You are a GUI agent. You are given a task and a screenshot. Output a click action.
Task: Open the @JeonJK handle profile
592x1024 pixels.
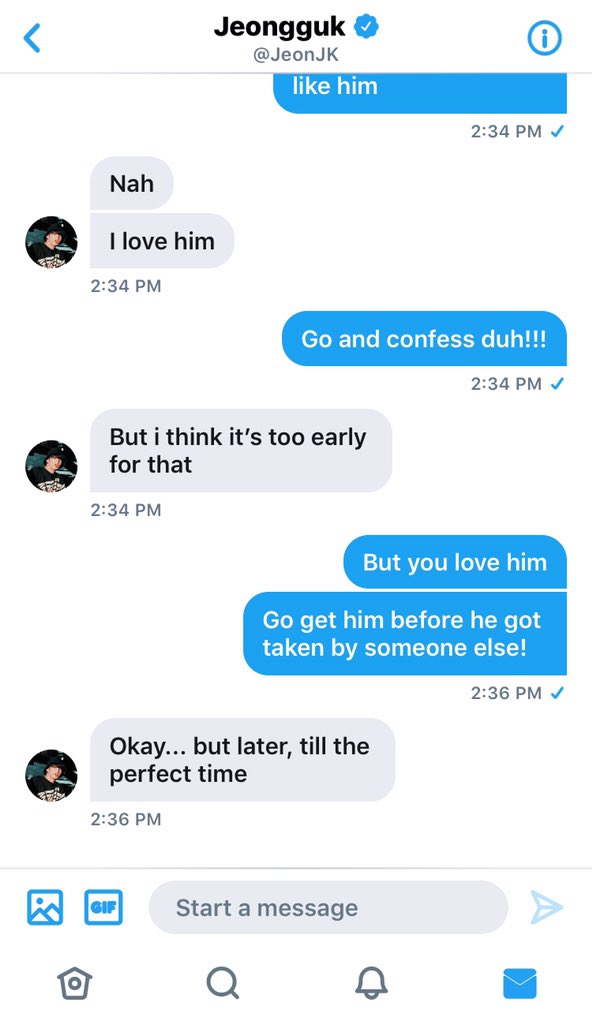(296, 54)
